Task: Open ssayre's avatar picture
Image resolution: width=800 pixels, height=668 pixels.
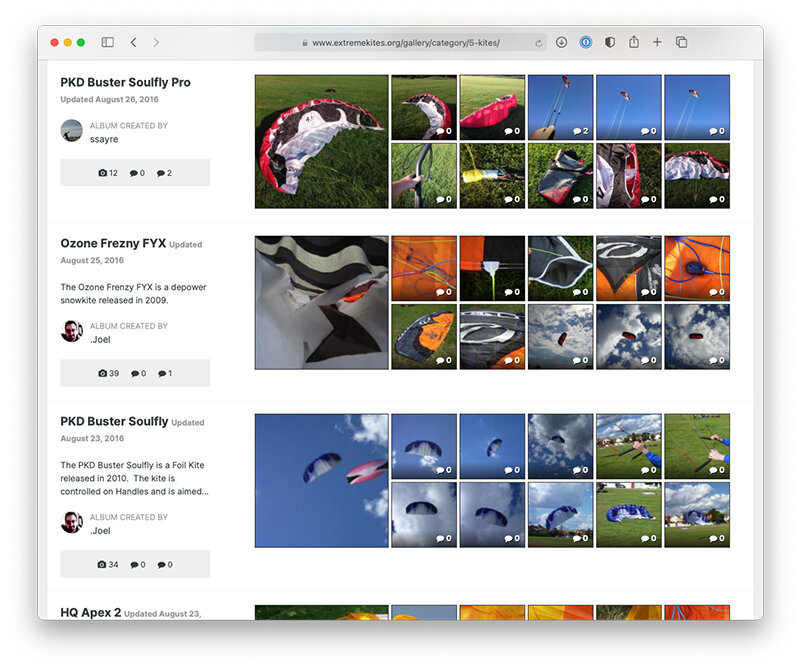Action: coord(71,131)
